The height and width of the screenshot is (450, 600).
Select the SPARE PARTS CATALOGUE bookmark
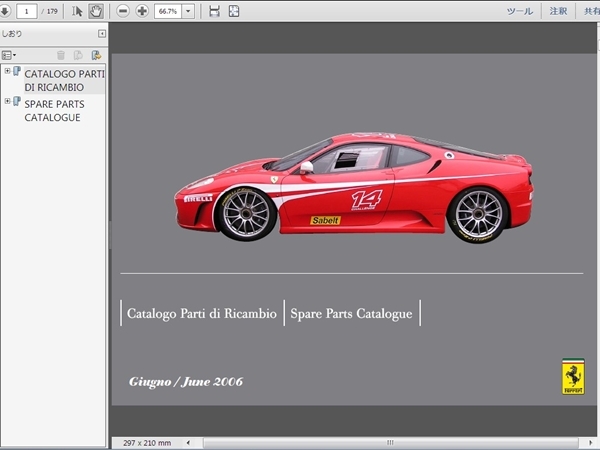tap(54, 111)
